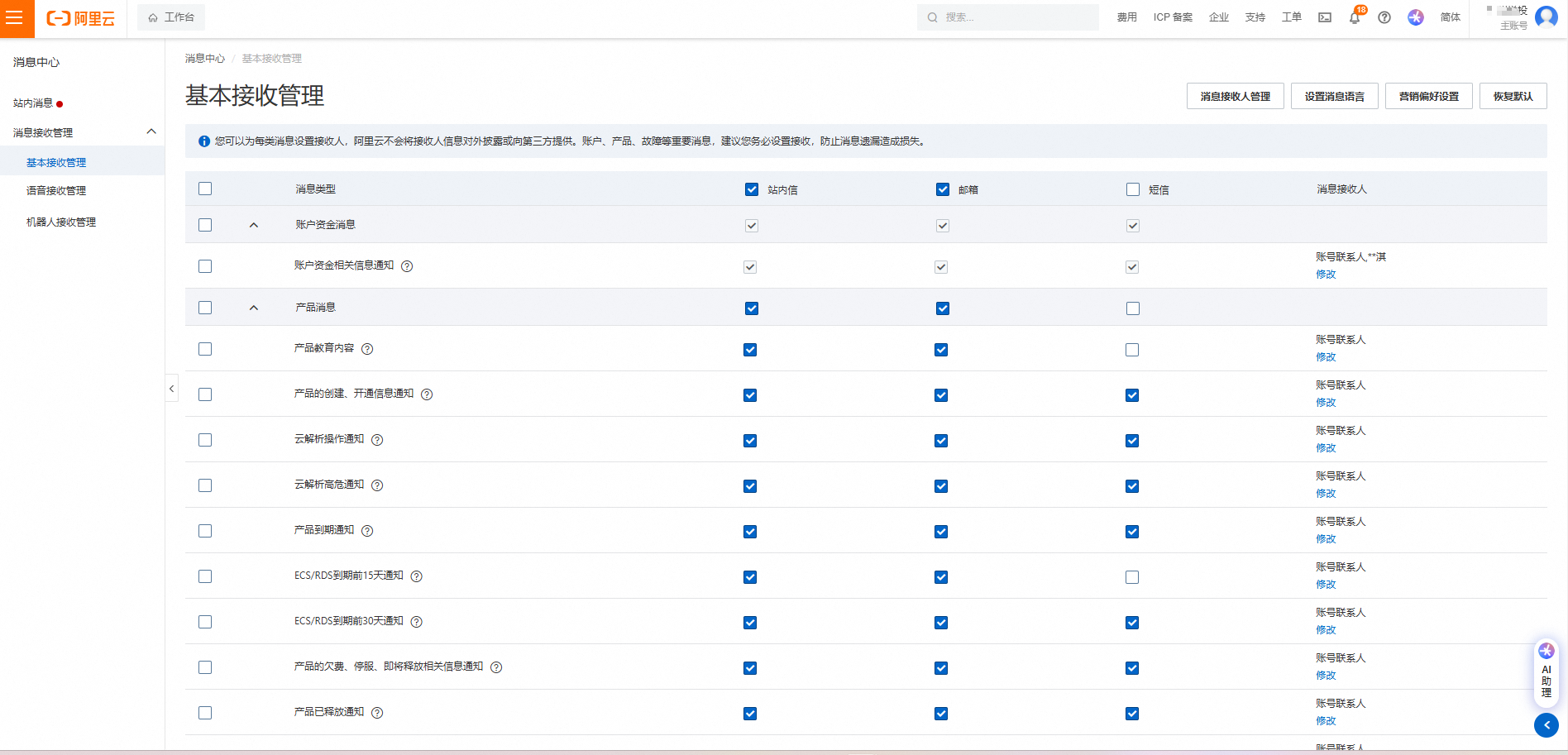The image size is (1568, 755).
Task: Focus the top search input field
Action: 1008,17
